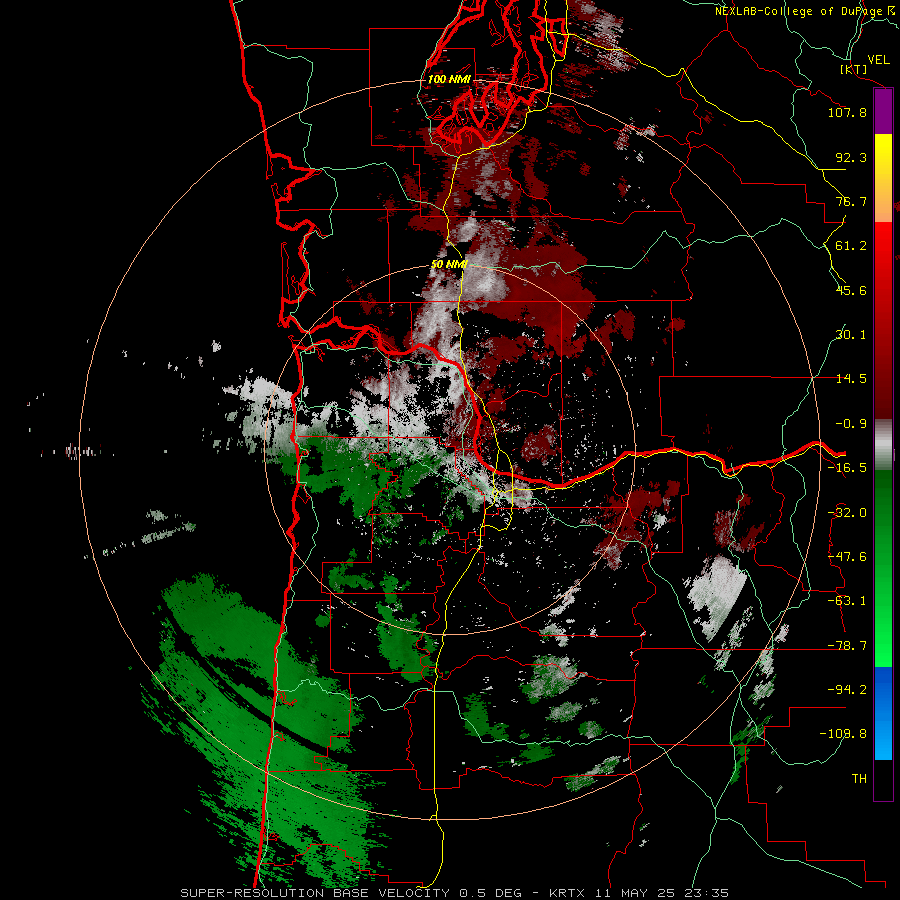
Task: Click the -32.0 velocity scale value
Action: tap(847, 513)
